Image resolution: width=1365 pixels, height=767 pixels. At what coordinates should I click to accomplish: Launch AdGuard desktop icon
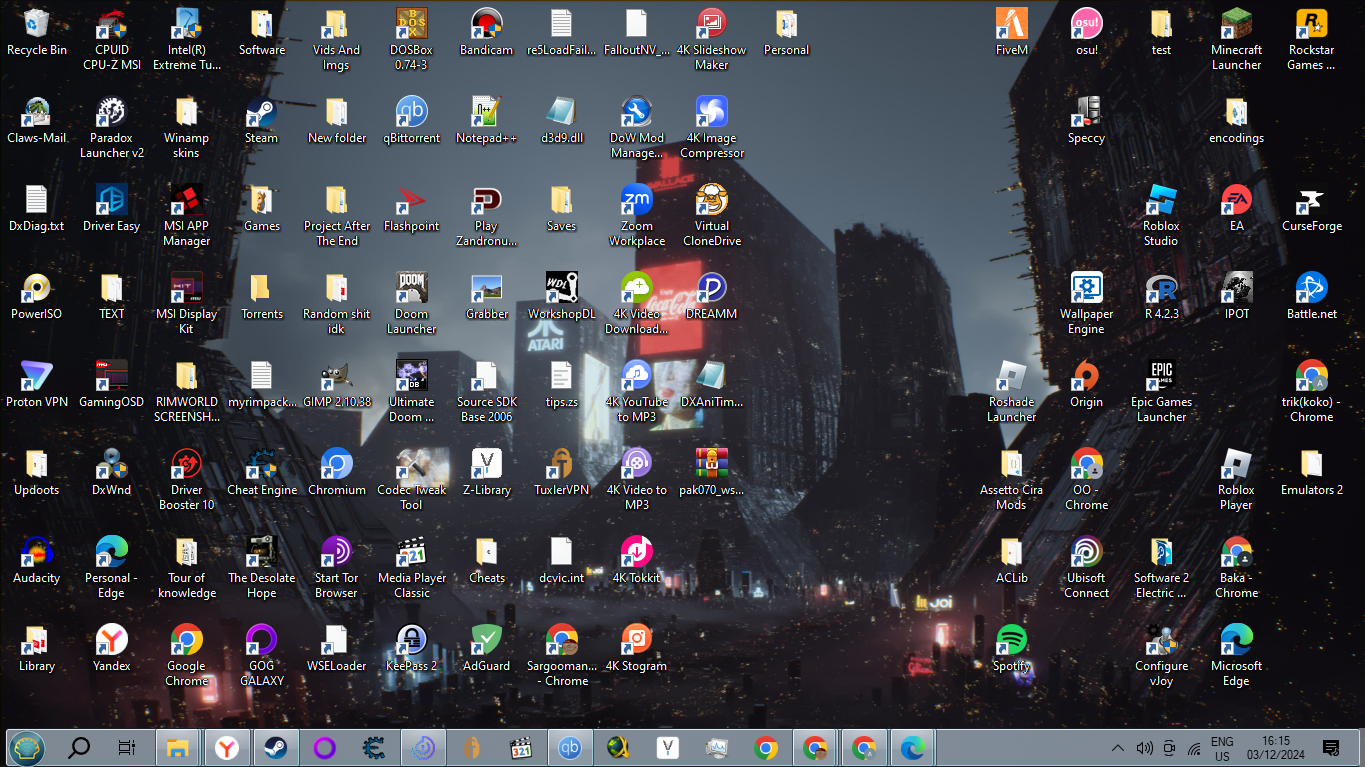[486, 649]
